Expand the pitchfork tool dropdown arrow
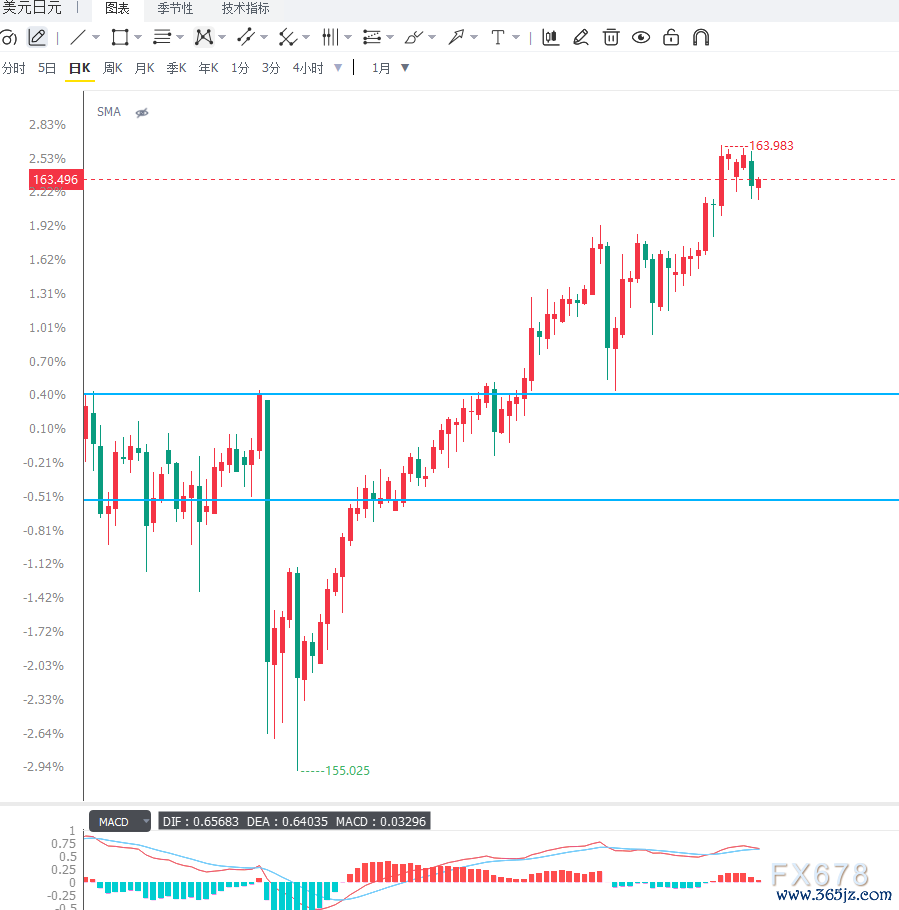The height and width of the screenshot is (910, 899). coord(306,38)
